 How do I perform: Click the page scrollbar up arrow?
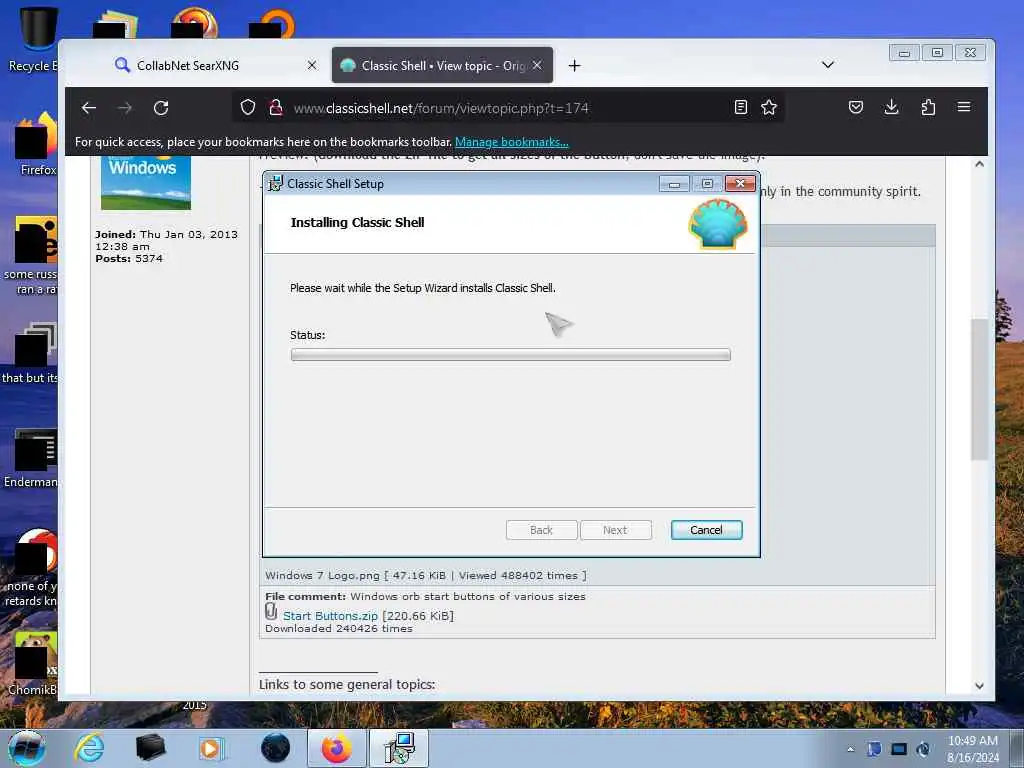point(980,164)
